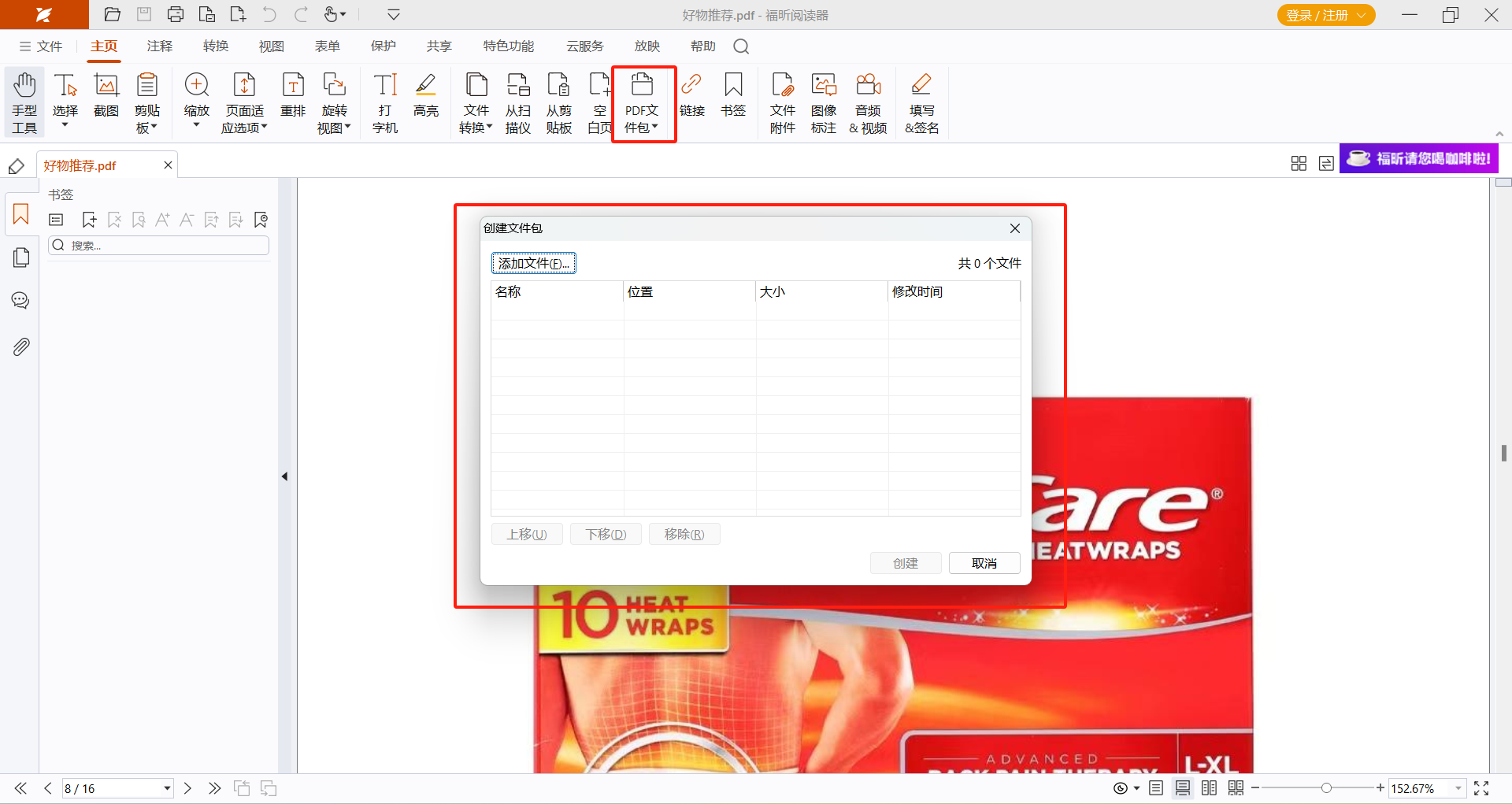Add a Bookmark (书签) from ribbon

733,95
